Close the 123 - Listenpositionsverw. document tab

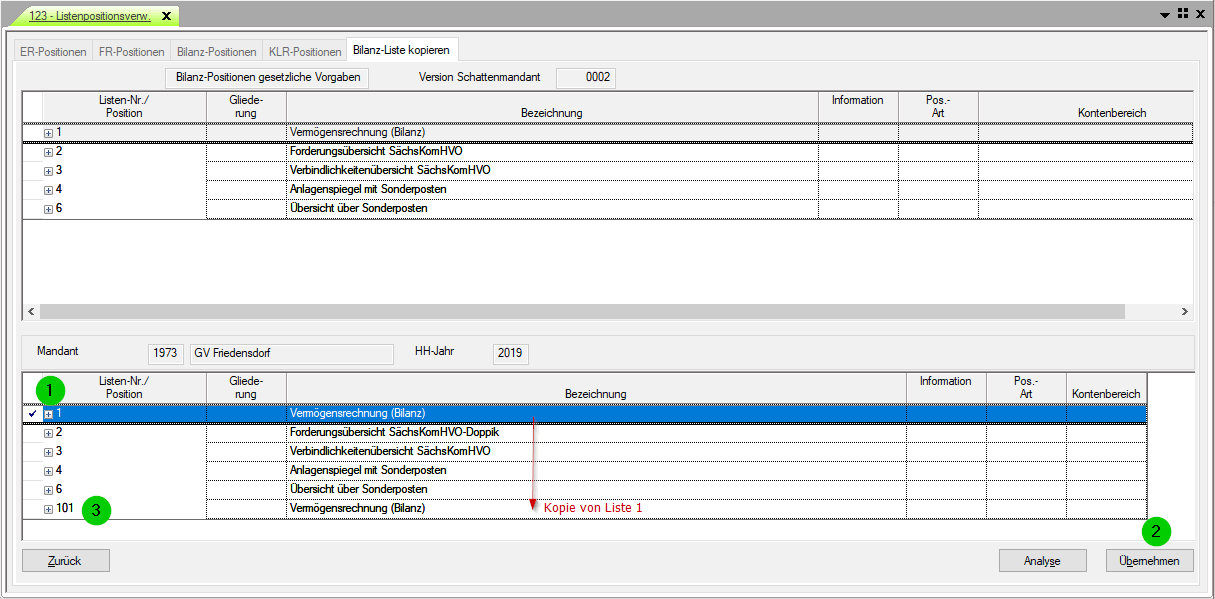[166, 16]
